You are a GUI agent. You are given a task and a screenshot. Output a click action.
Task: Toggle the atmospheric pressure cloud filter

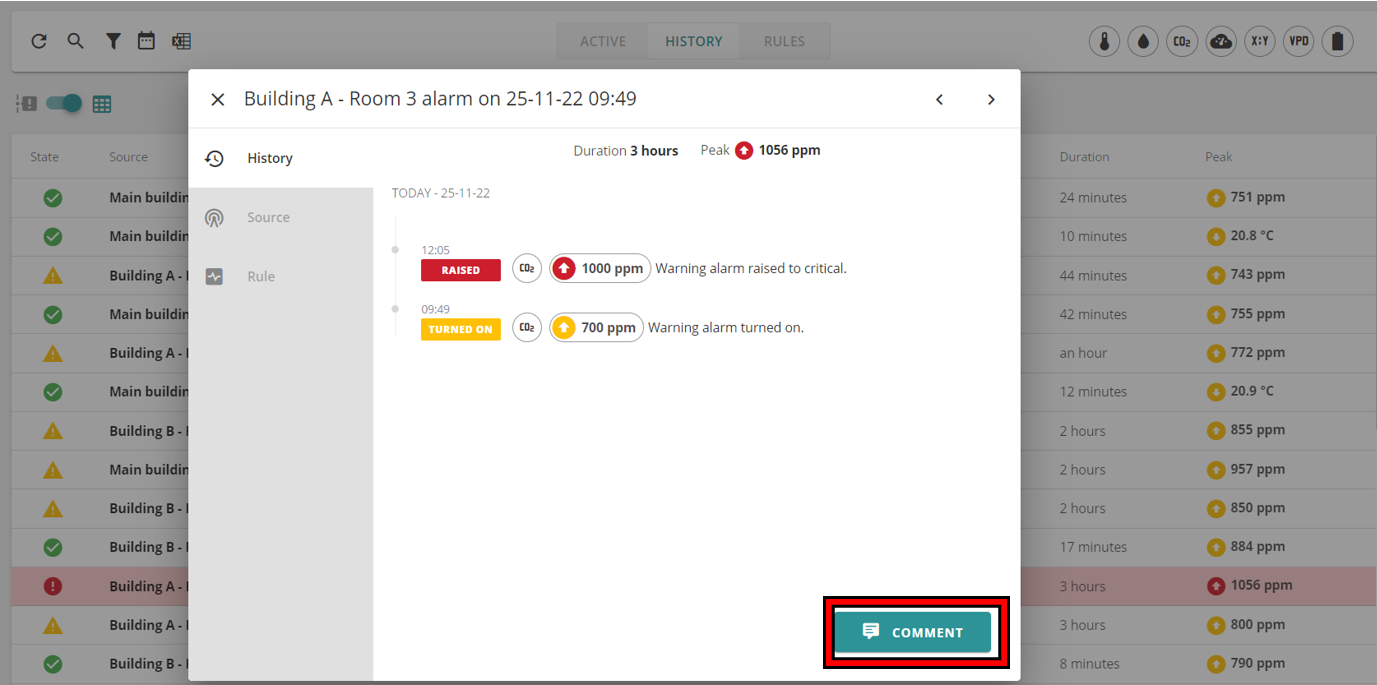click(x=1221, y=42)
